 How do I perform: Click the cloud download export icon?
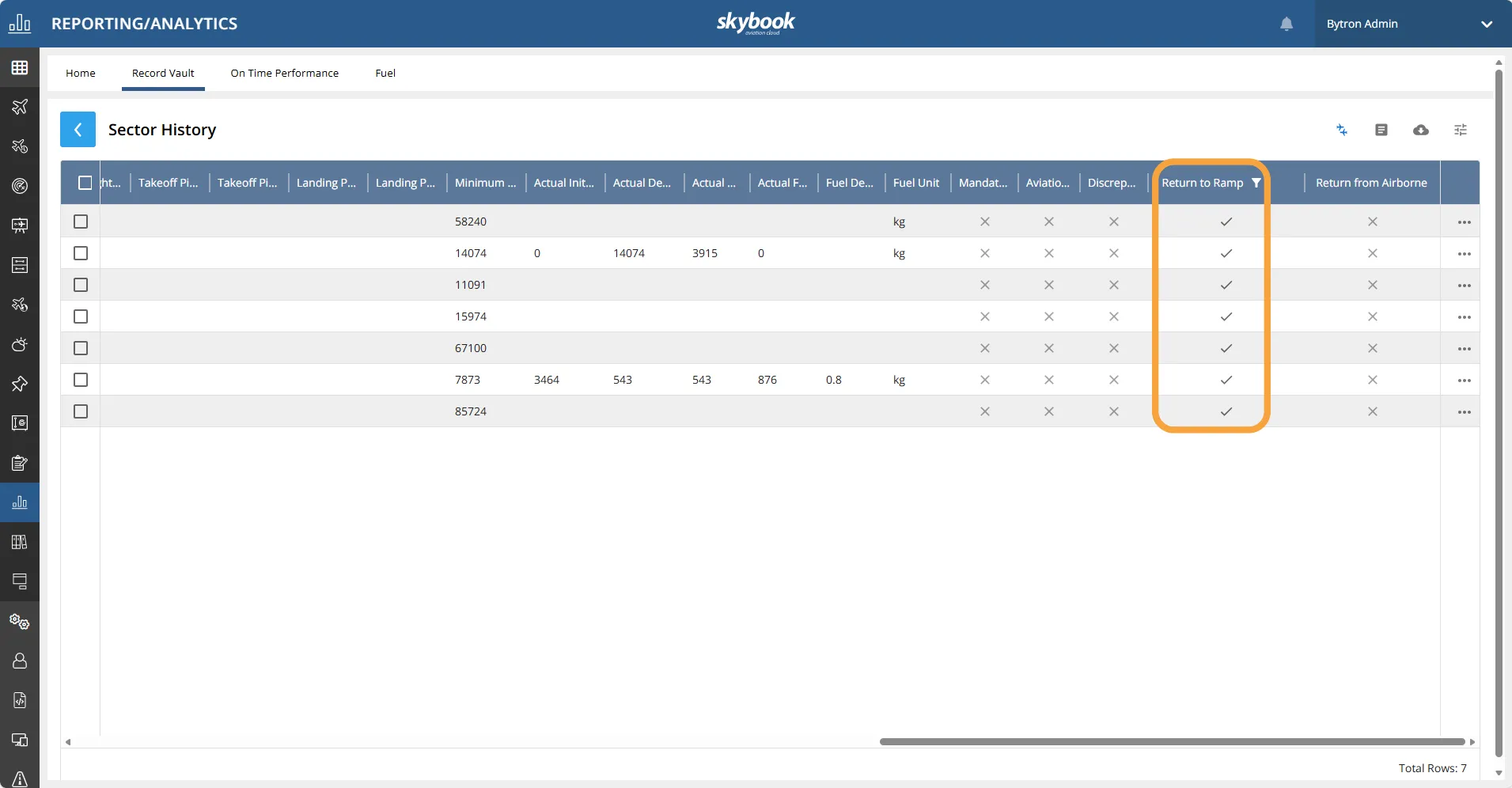pyautogui.click(x=1420, y=130)
